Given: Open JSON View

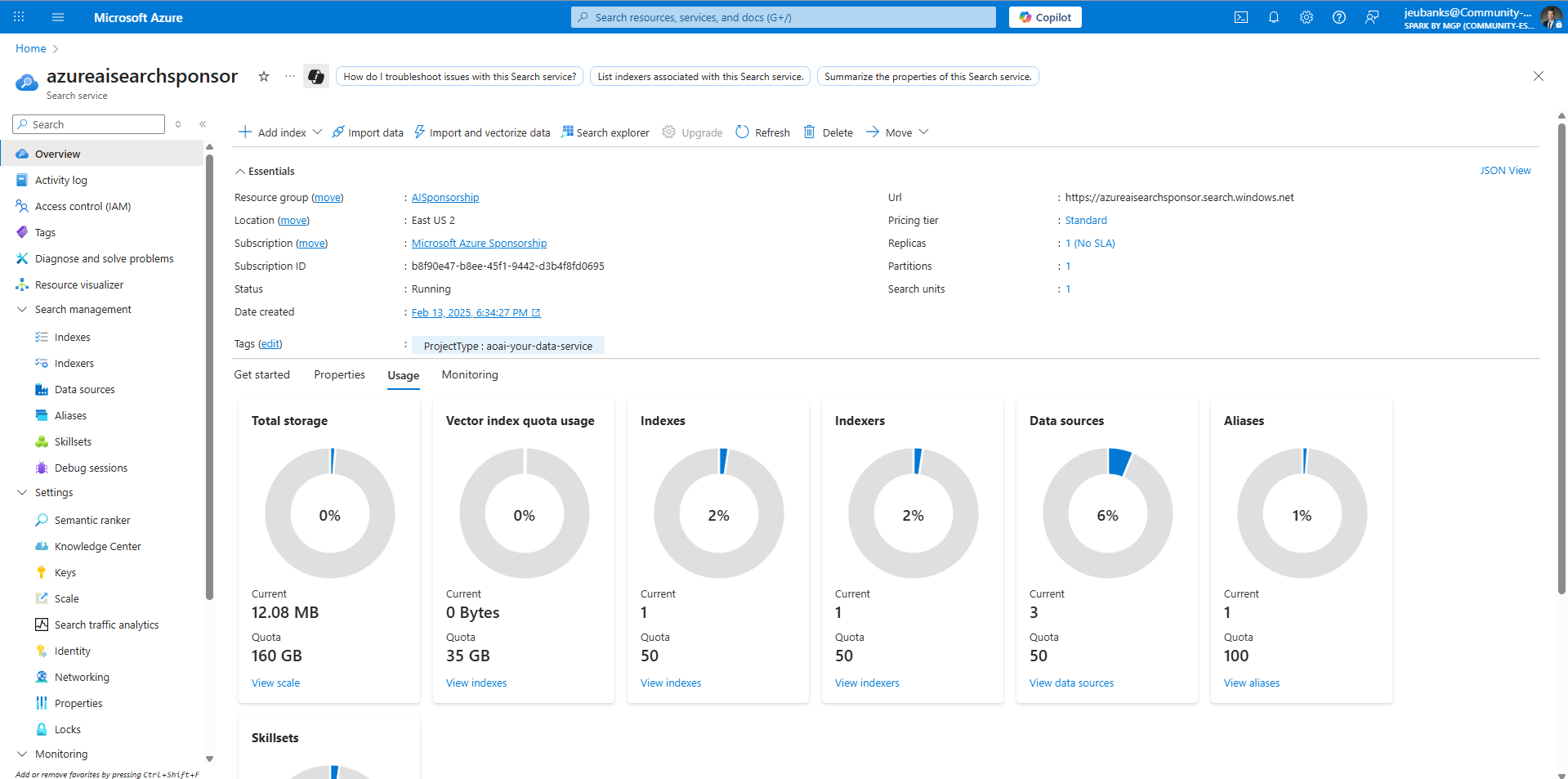Looking at the screenshot, I should click(x=1505, y=170).
